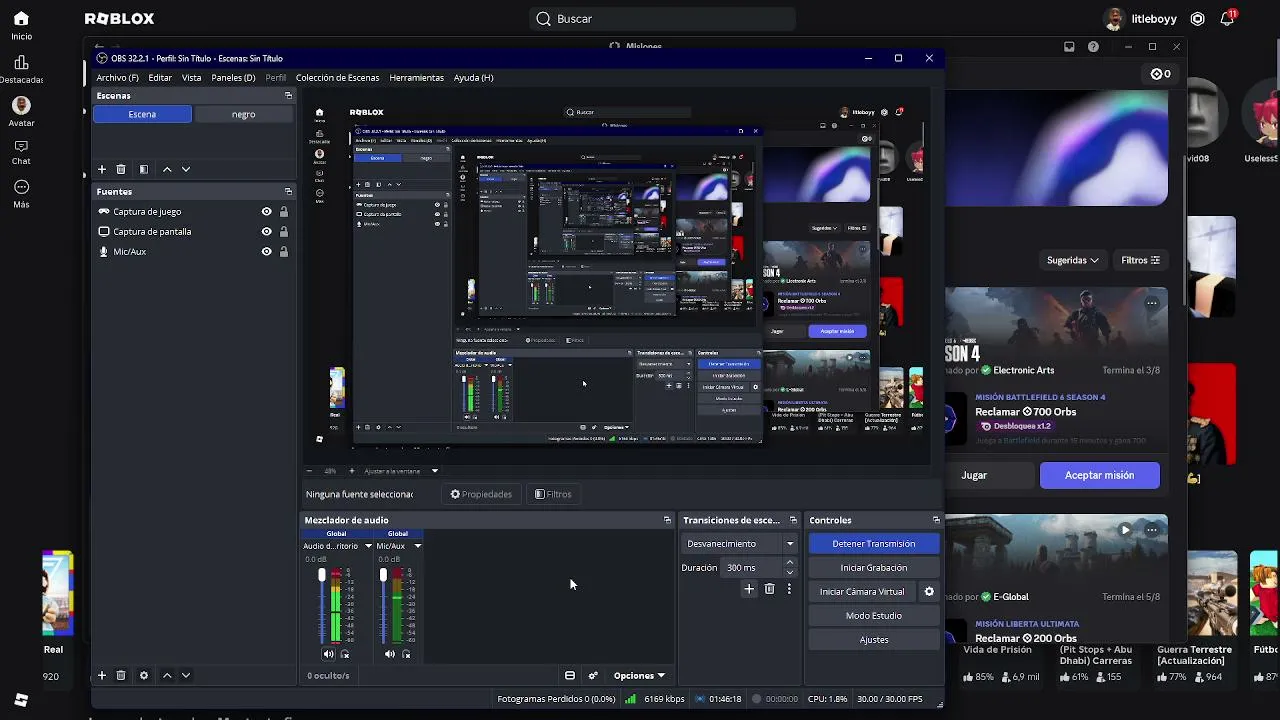Open the preview zoom Ajustar a la ventana dropdown

[x=401, y=471]
